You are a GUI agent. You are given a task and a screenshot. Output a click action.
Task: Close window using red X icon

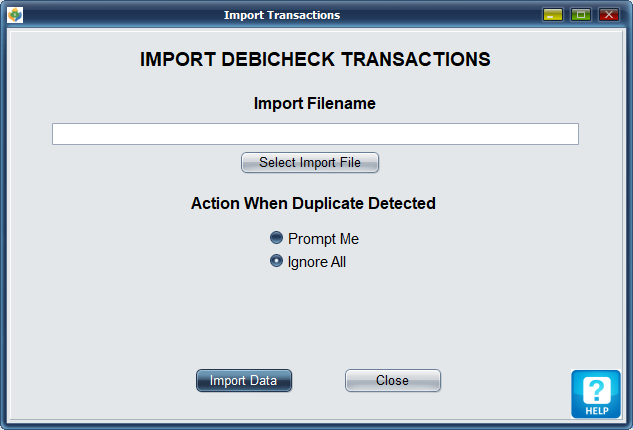[608, 15]
